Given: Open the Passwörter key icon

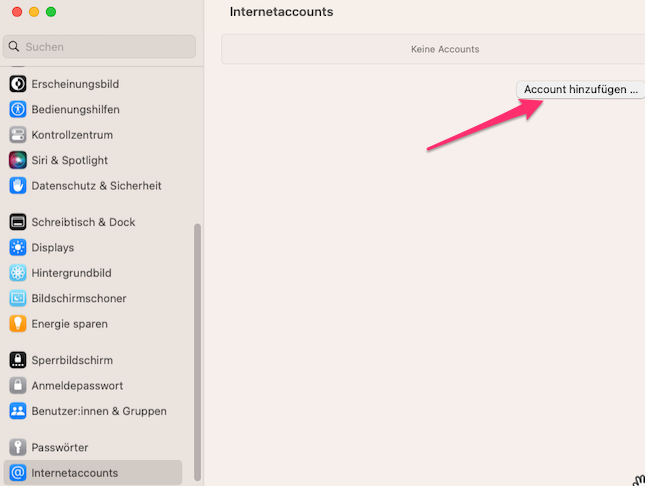Looking at the screenshot, I should click(x=17, y=447).
